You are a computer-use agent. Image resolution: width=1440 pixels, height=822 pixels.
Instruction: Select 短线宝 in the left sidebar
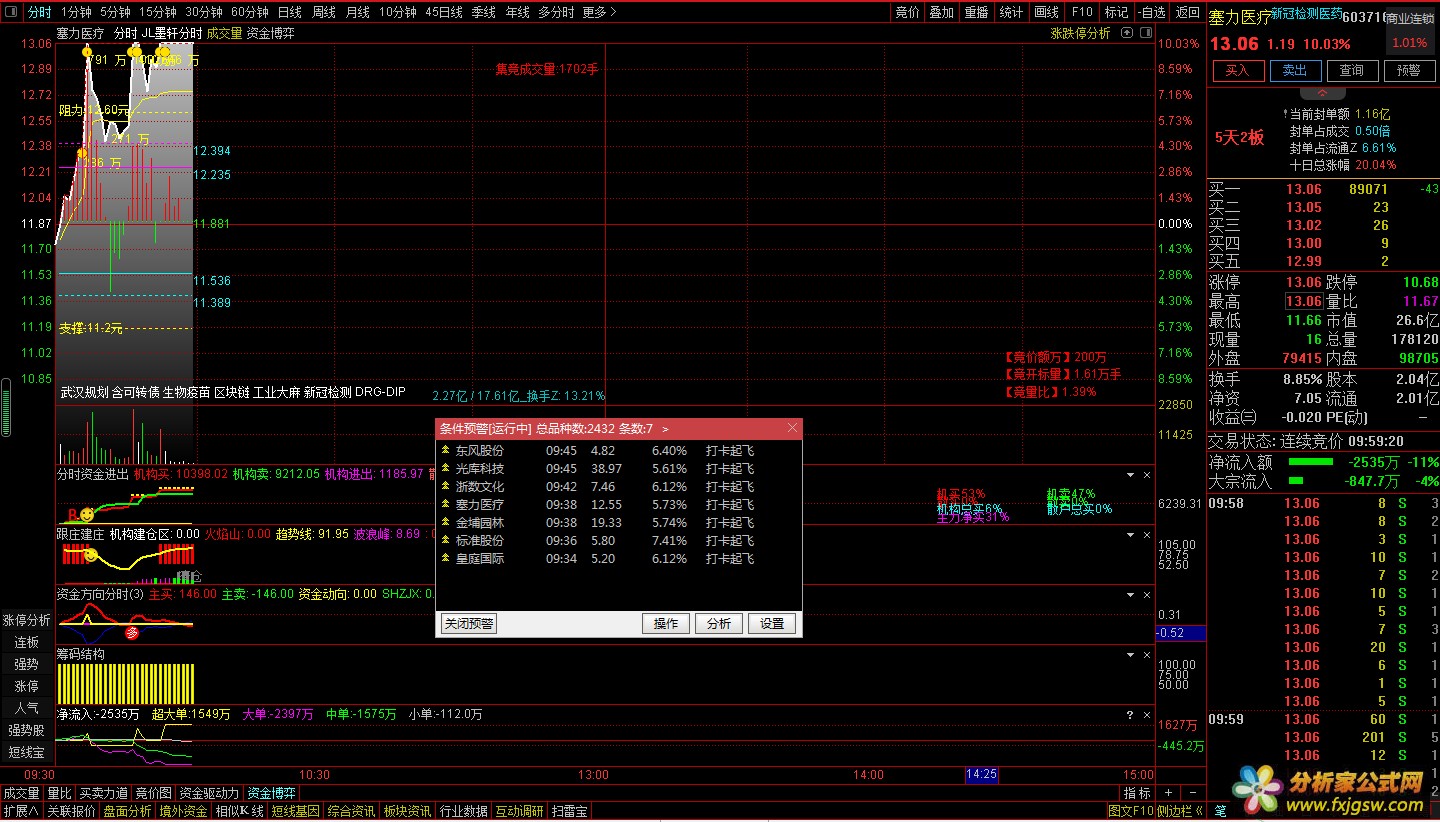coord(27,752)
